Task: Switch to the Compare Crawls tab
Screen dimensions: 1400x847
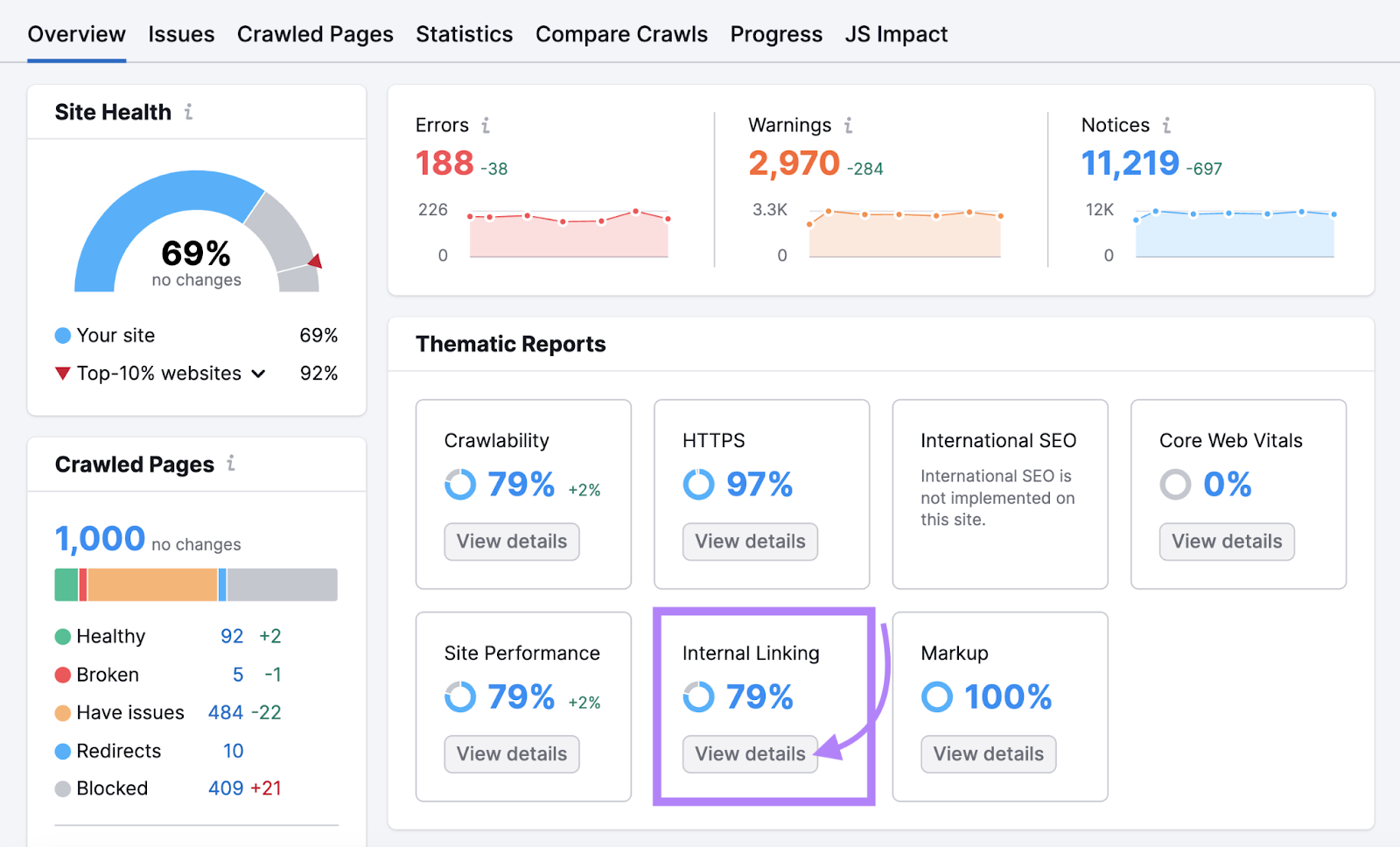Action: (x=621, y=34)
